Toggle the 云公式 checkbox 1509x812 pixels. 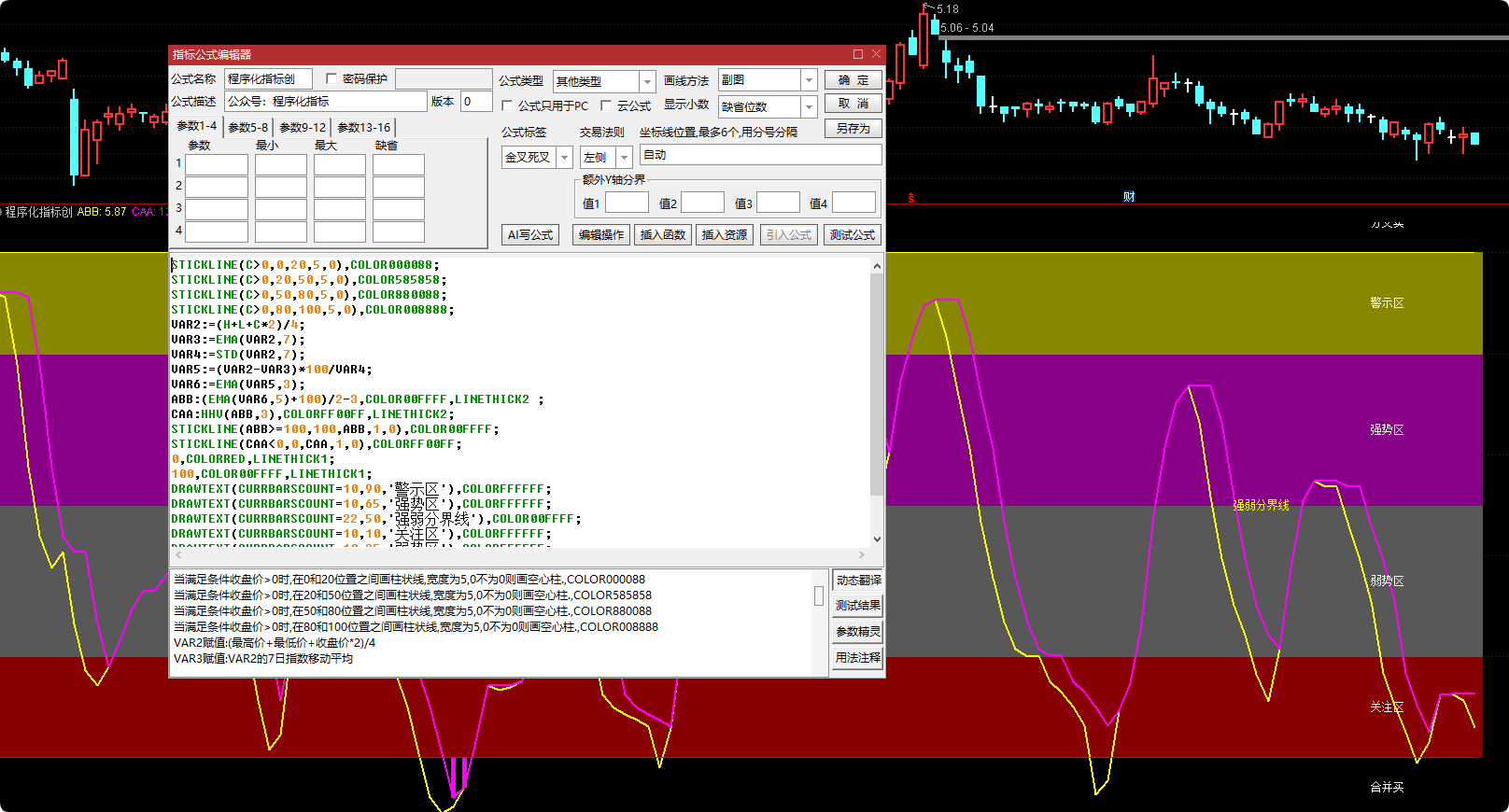tap(606, 106)
